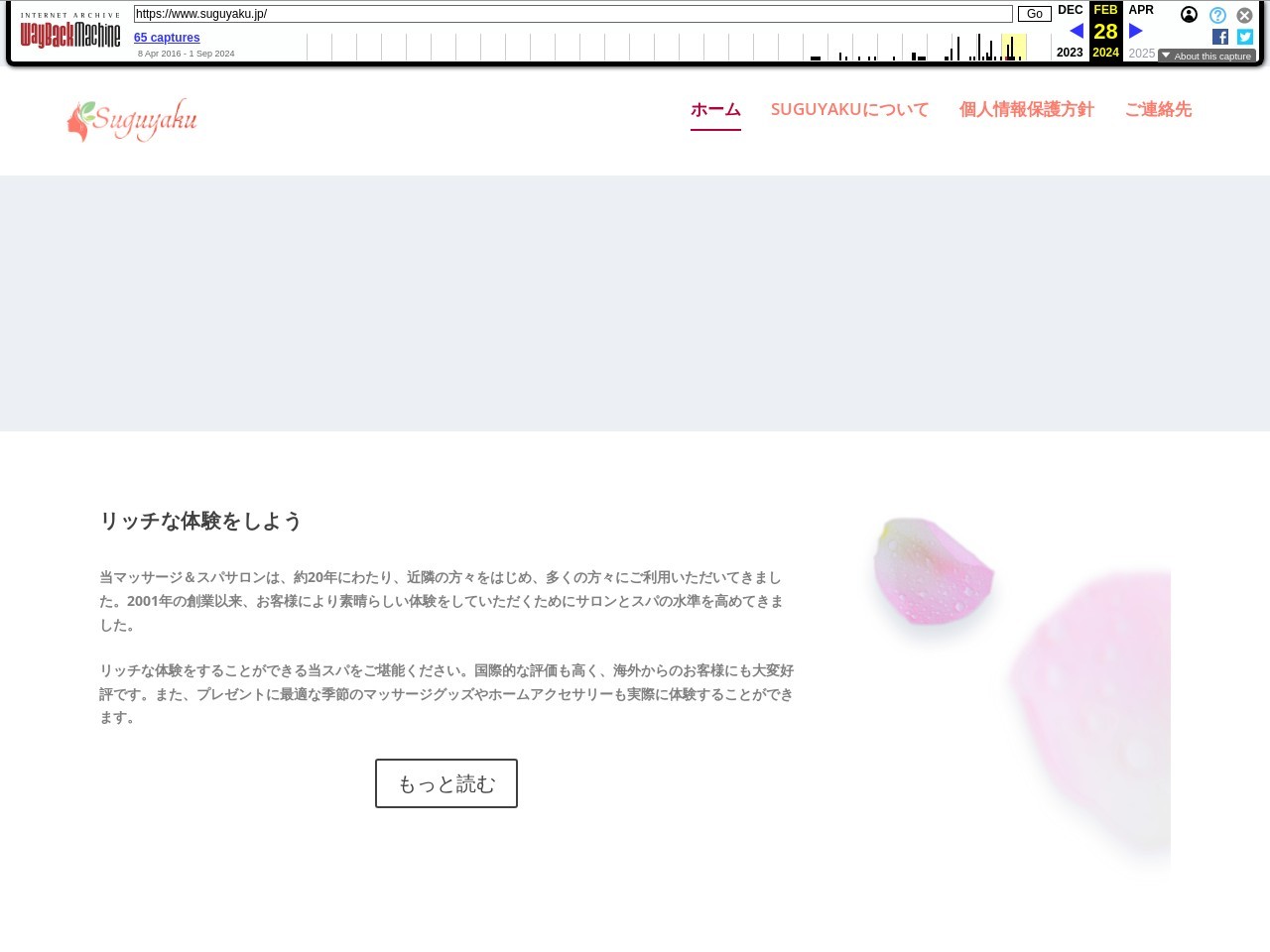
Task: Close the Wayback toolbar
Action: click(1244, 15)
